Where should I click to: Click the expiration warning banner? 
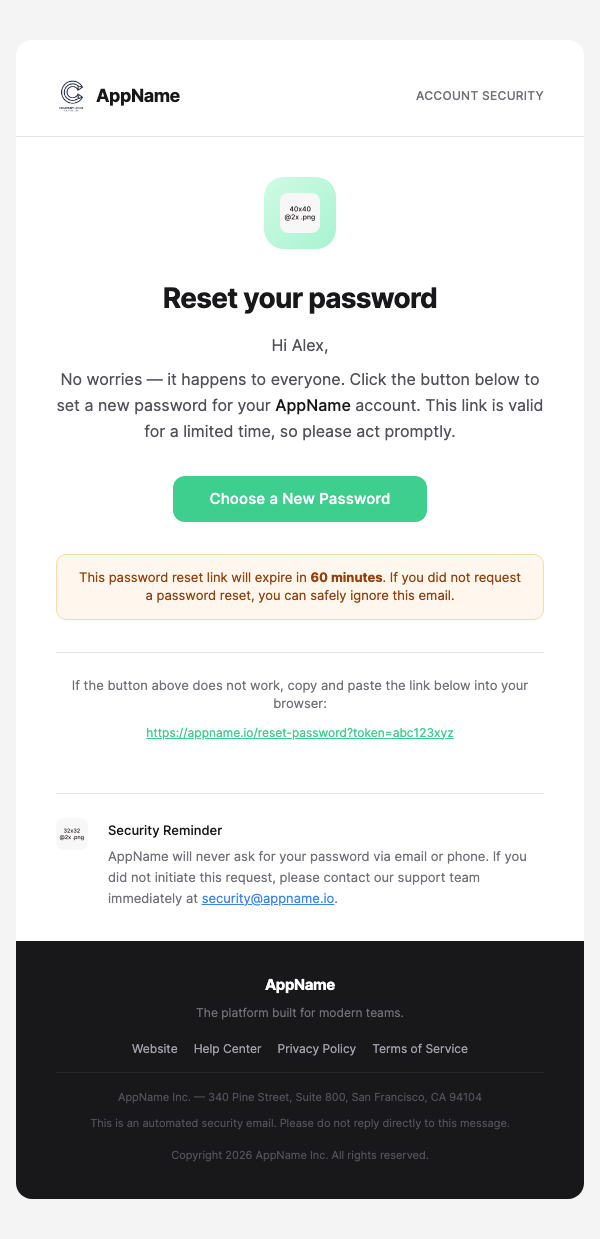pos(299,585)
